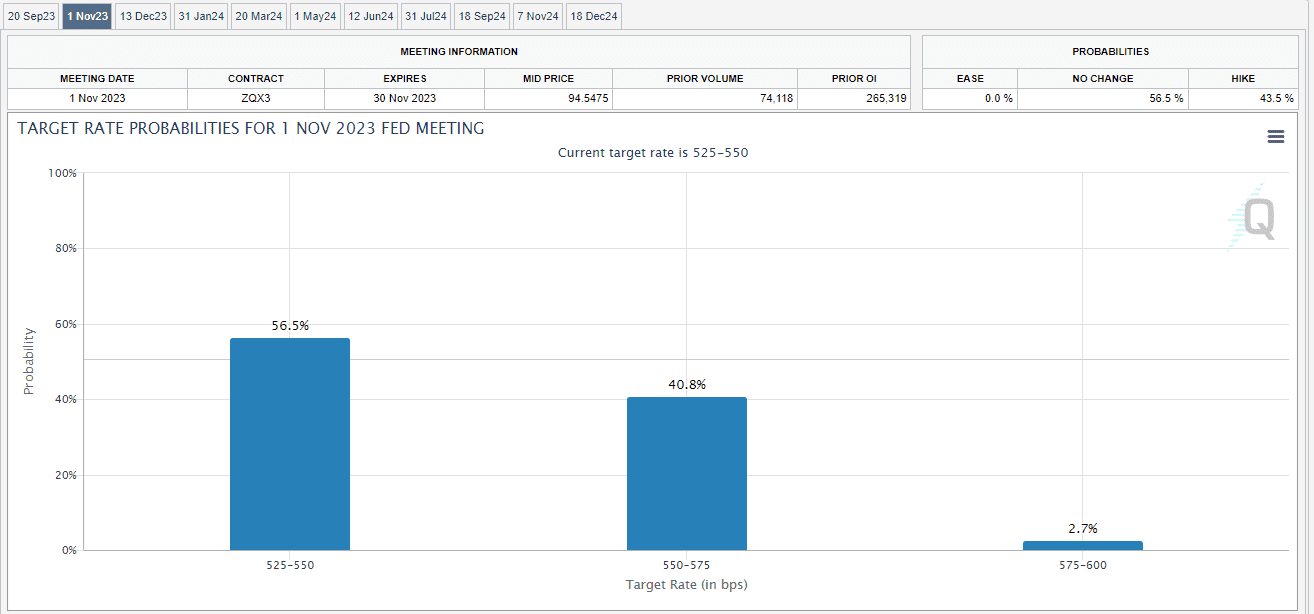This screenshot has width=1314, height=614.
Task: Select the 1 Nov23 meeting tab
Action: [88, 16]
